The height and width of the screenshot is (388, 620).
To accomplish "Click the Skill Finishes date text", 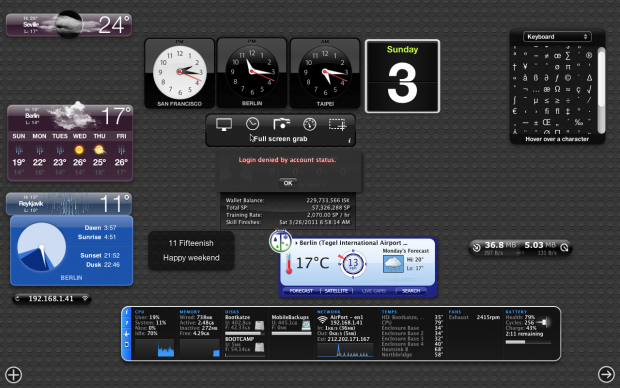I will point(315,222).
